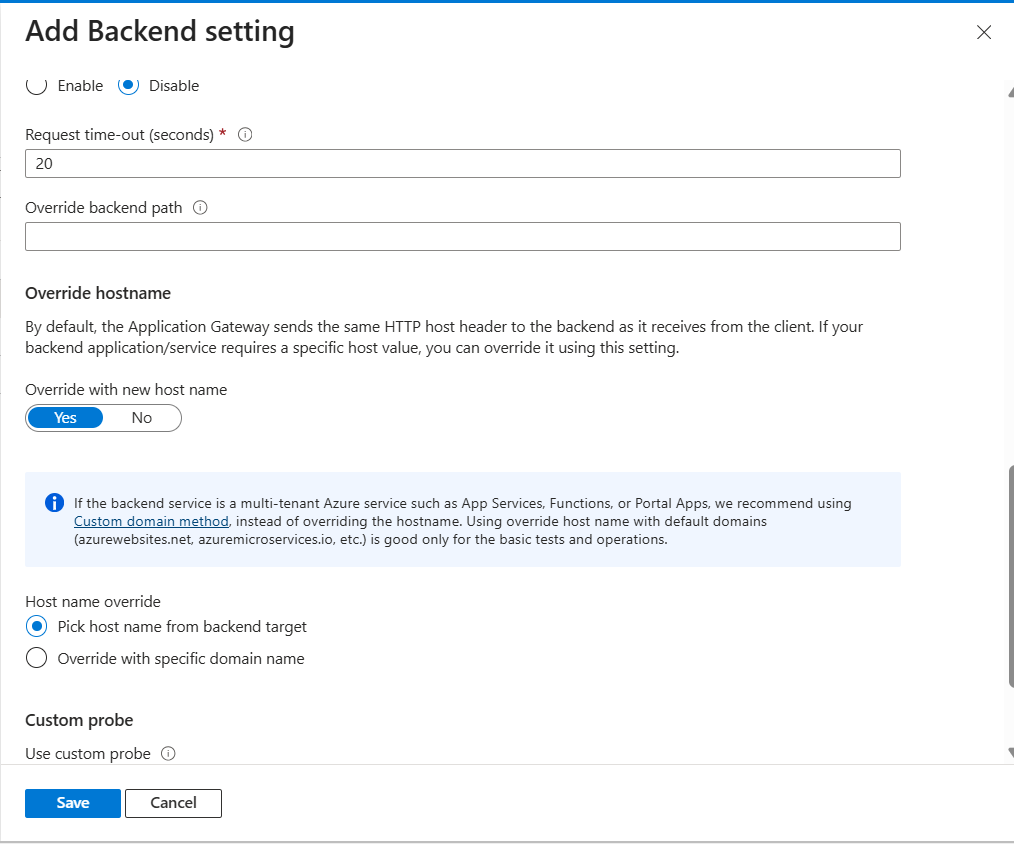Choose Pick host name from backend target
The height and width of the screenshot is (844, 1014).
(36, 627)
